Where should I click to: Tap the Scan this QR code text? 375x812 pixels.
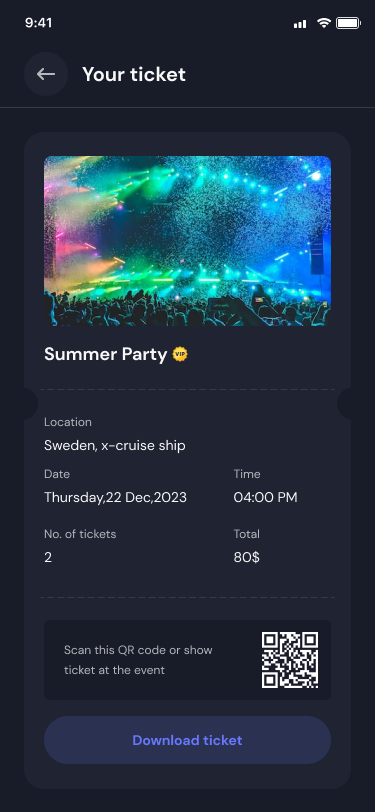[x=138, y=660]
